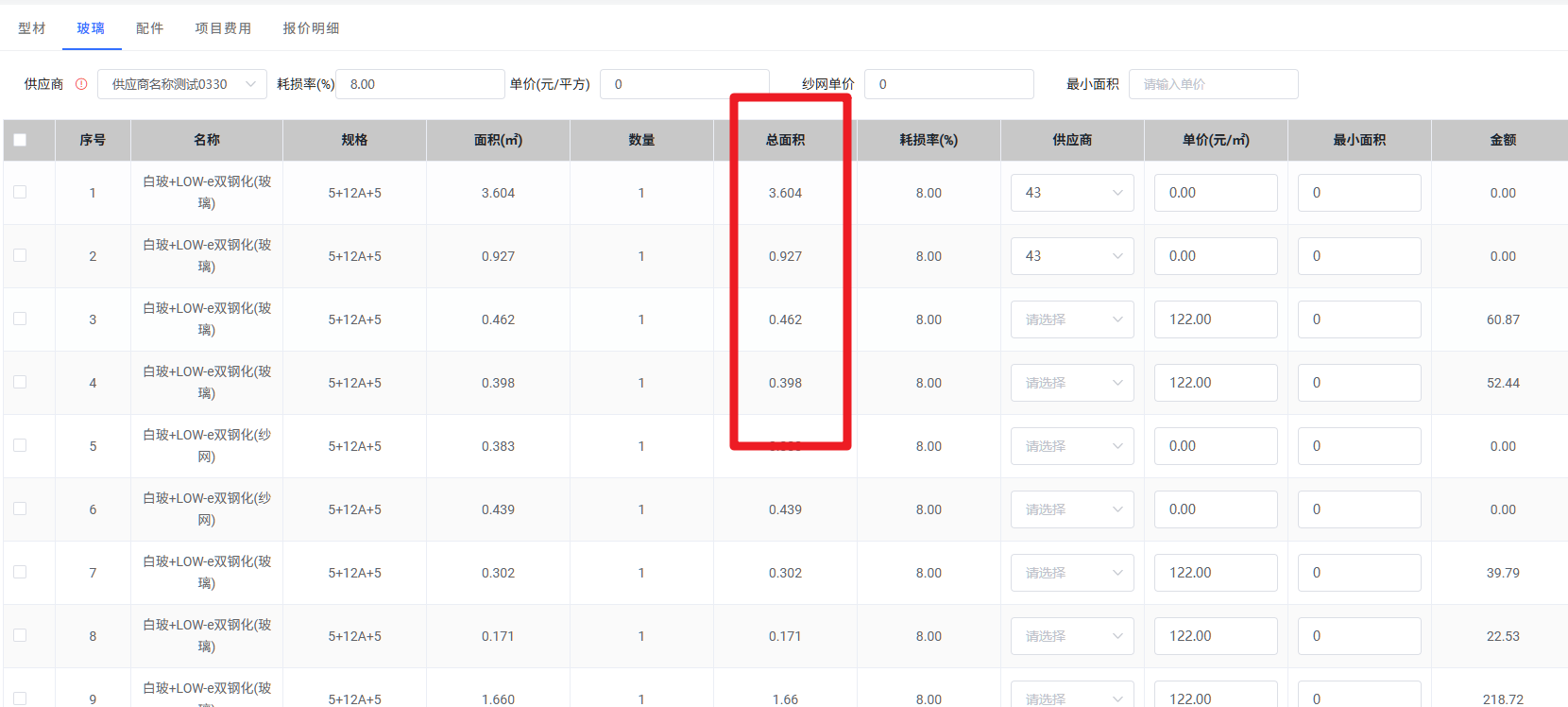Go to the 报价明细 tab

(311, 28)
